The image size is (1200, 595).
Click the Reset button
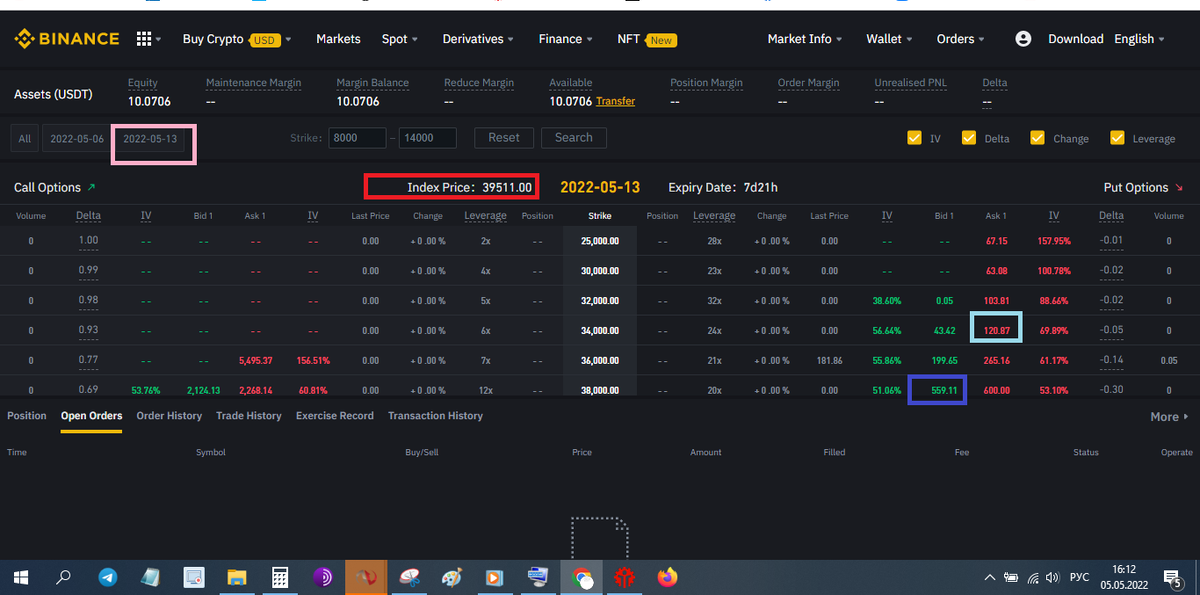click(x=504, y=138)
